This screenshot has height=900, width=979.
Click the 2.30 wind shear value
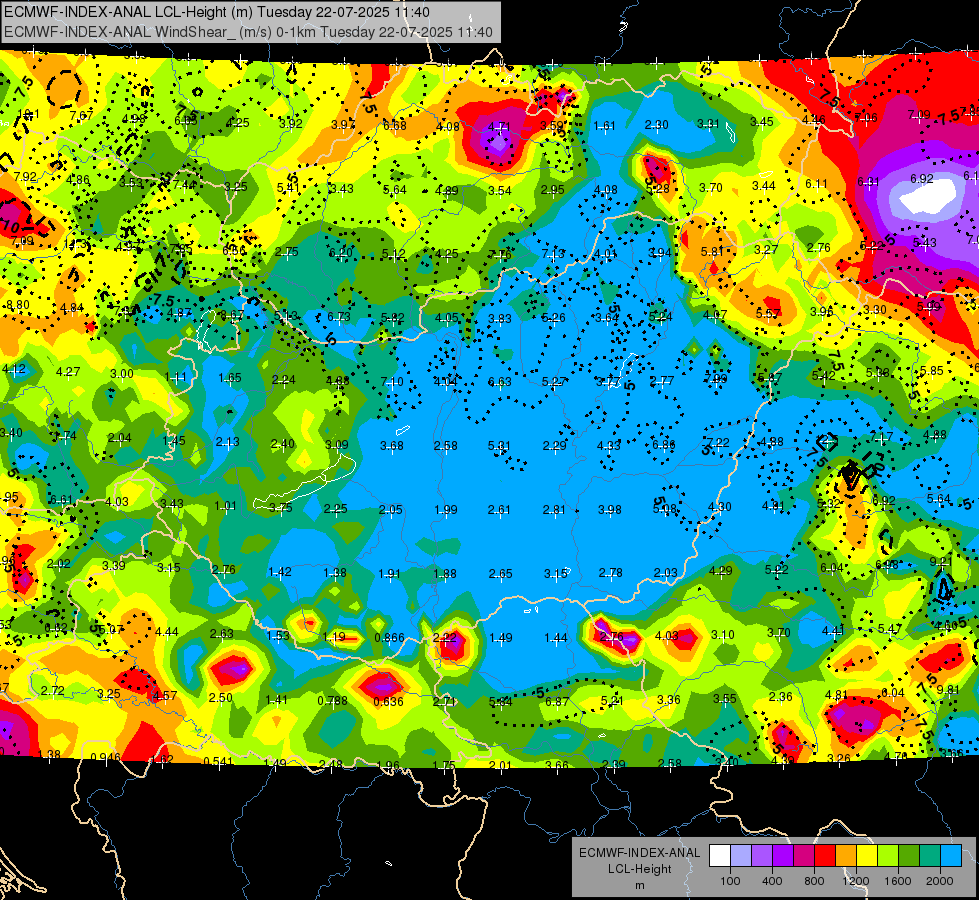(x=657, y=125)
